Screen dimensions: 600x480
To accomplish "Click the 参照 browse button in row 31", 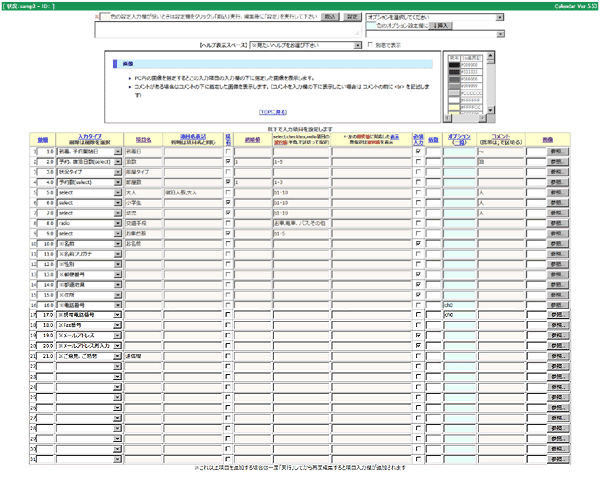I will [x=558, y=459].
